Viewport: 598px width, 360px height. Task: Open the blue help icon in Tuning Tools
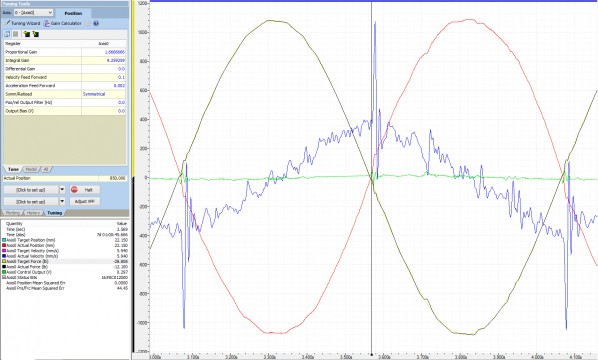tap(96, 23)
